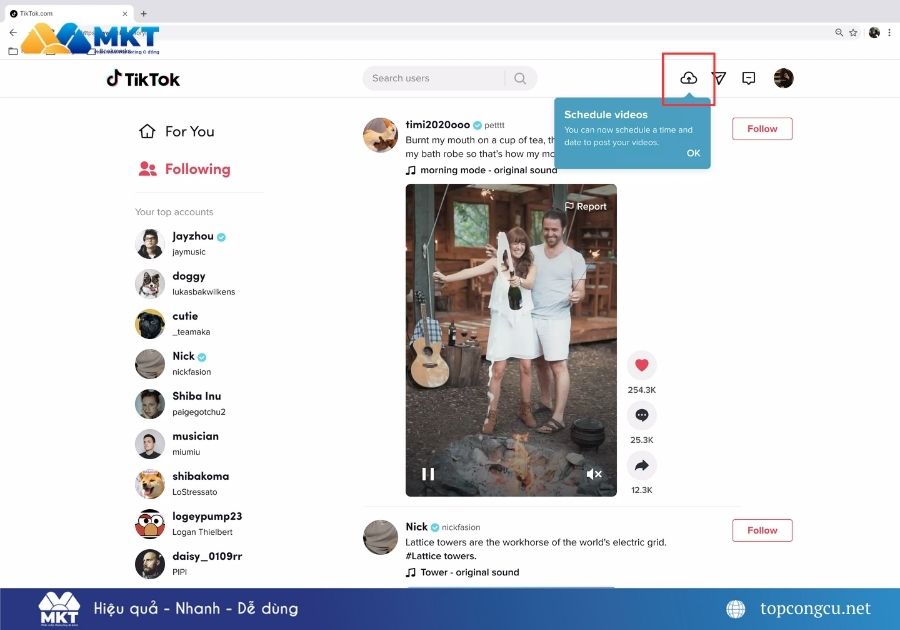The height and width of the screenshot is (630, 900).
Task: Open cutie account in sidebar
Action: 173,324
